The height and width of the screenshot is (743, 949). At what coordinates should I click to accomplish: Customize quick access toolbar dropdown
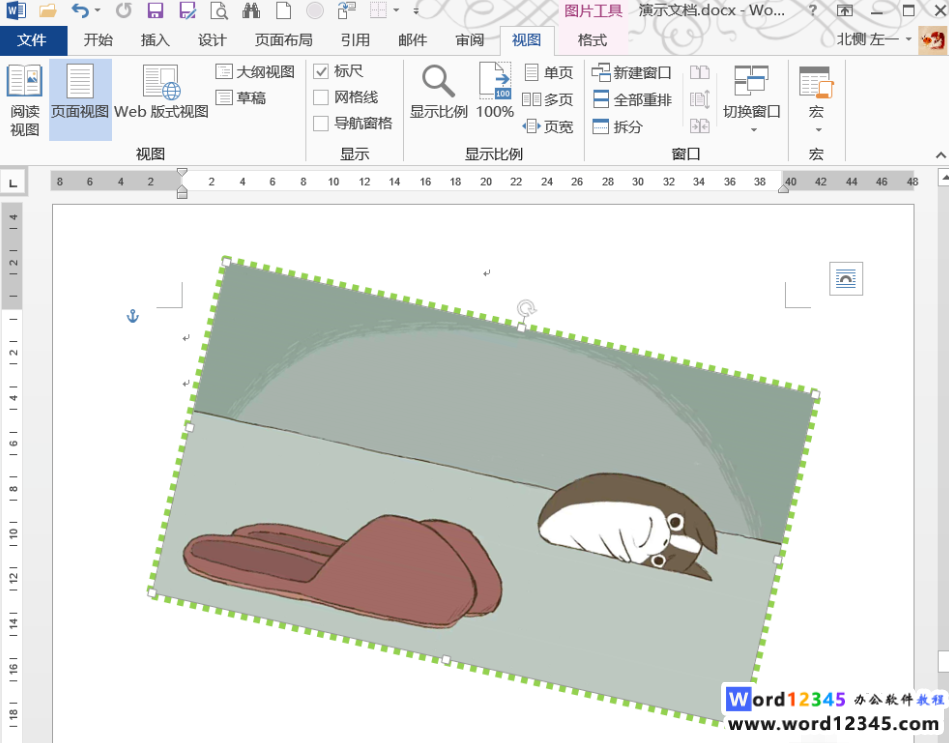click(416, 10)
